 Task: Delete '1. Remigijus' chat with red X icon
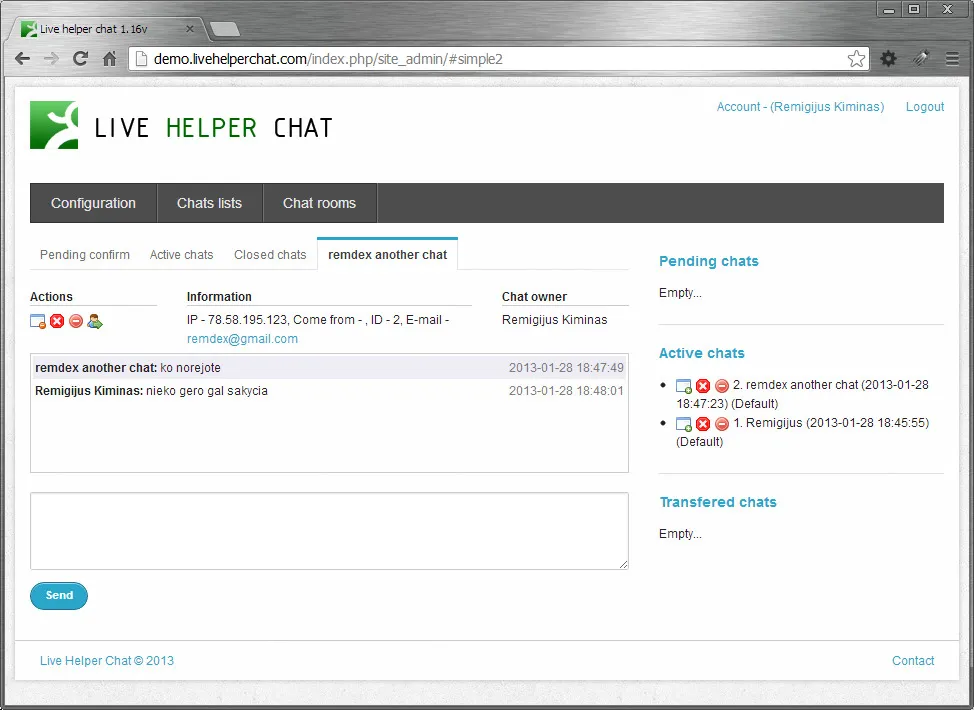(703, 423)
